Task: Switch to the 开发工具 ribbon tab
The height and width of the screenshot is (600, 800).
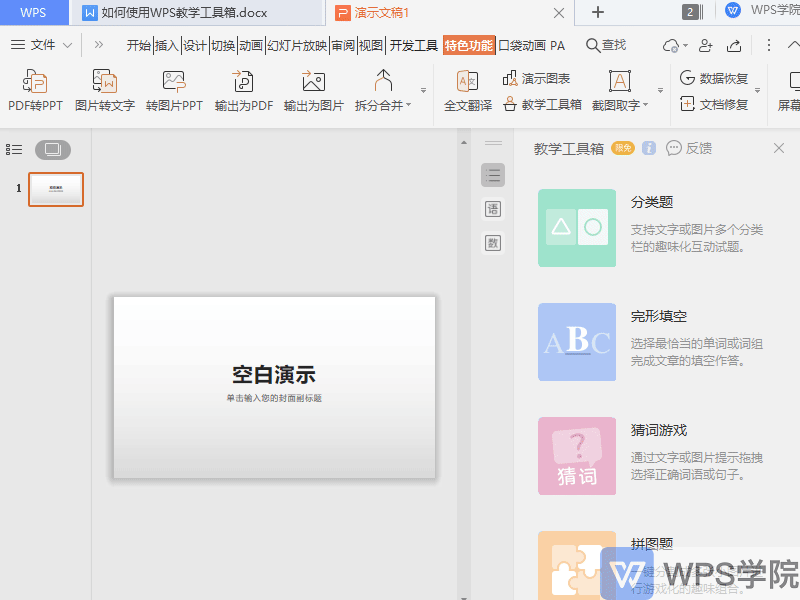Action: coord(413,45)
